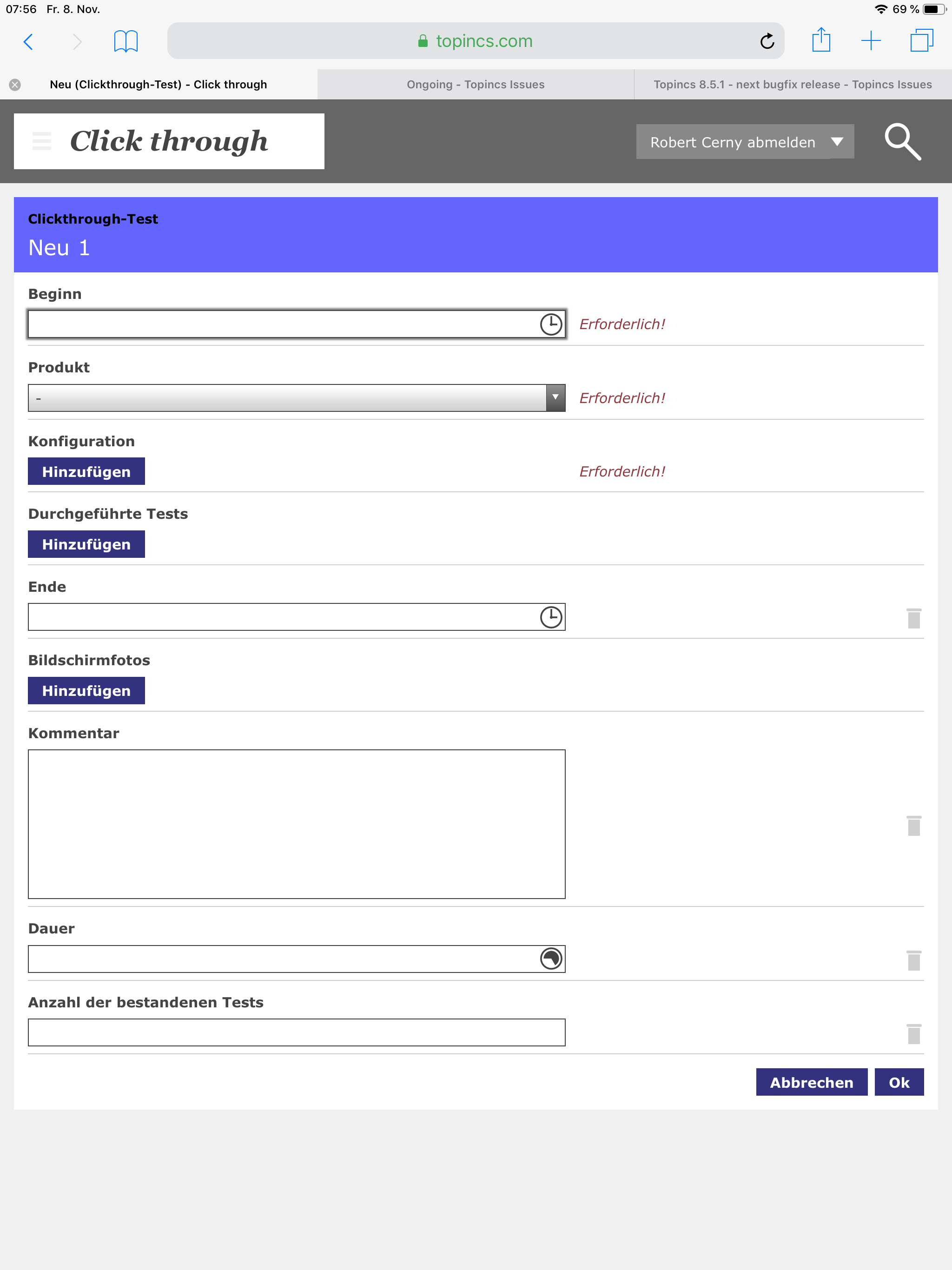The image size is (952, 1270).
Task: Open the clock picker for Ende
Action: tap(551, 617)
